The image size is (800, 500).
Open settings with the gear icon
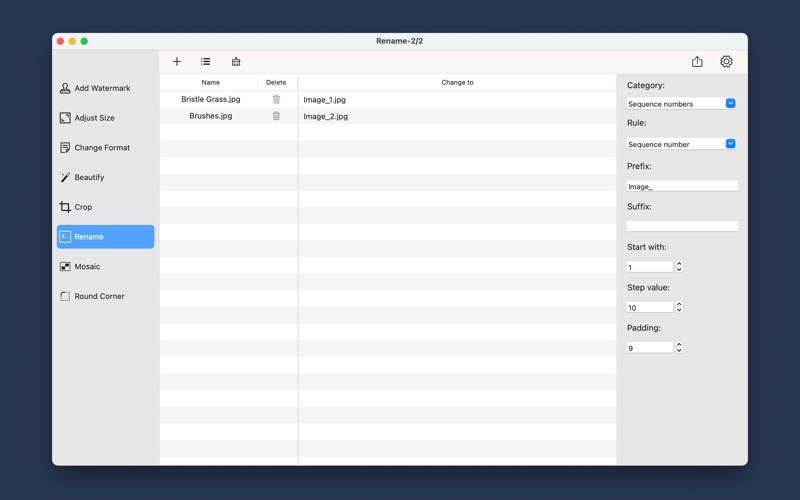click(726, 62)
